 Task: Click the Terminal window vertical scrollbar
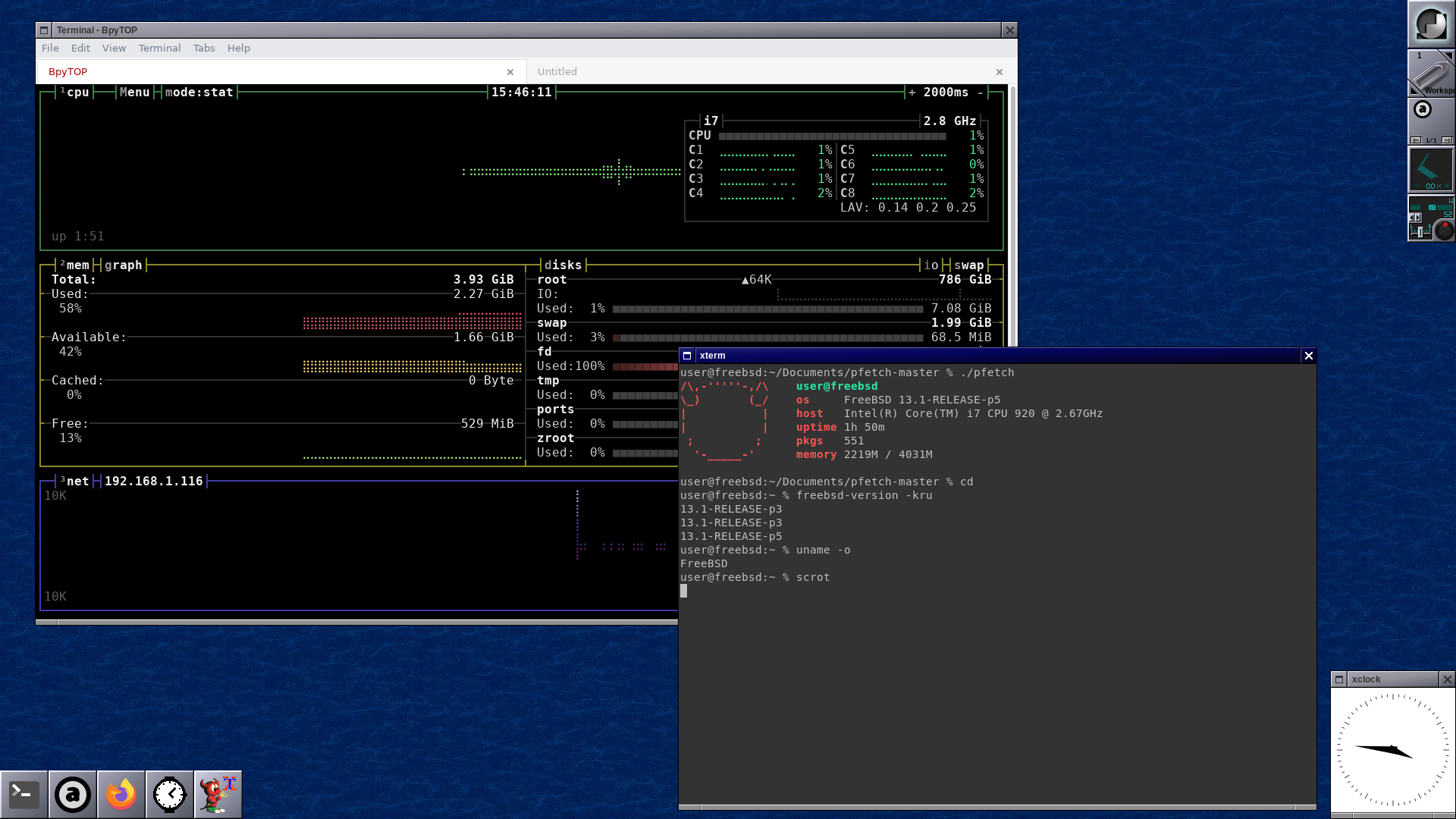point(1013,216)
